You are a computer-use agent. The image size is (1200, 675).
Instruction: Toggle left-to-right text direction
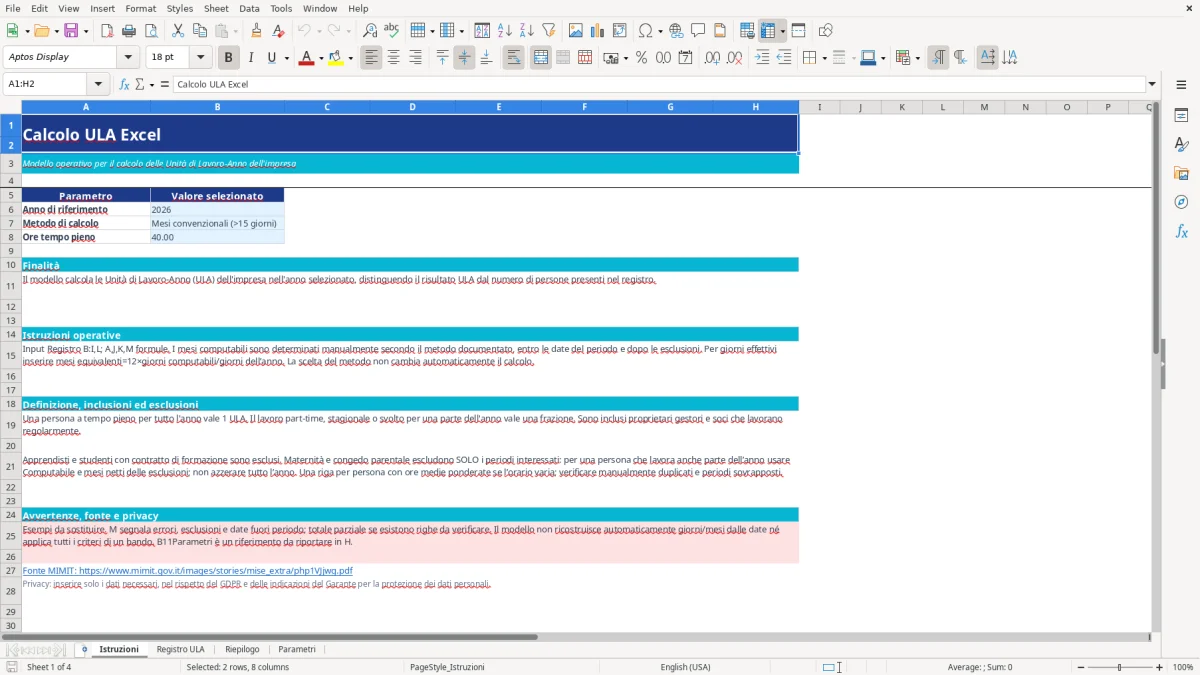(x=938, y=58)
